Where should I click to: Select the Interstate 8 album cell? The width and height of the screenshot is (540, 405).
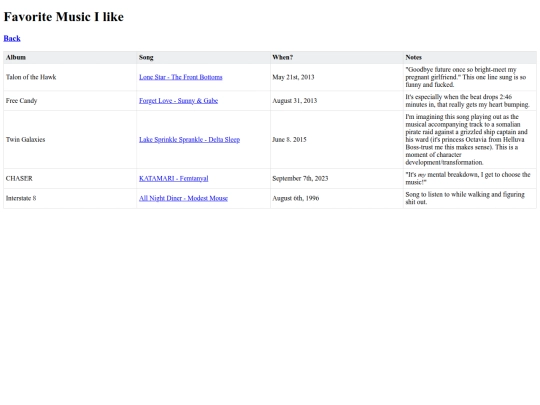coord(70,198)
